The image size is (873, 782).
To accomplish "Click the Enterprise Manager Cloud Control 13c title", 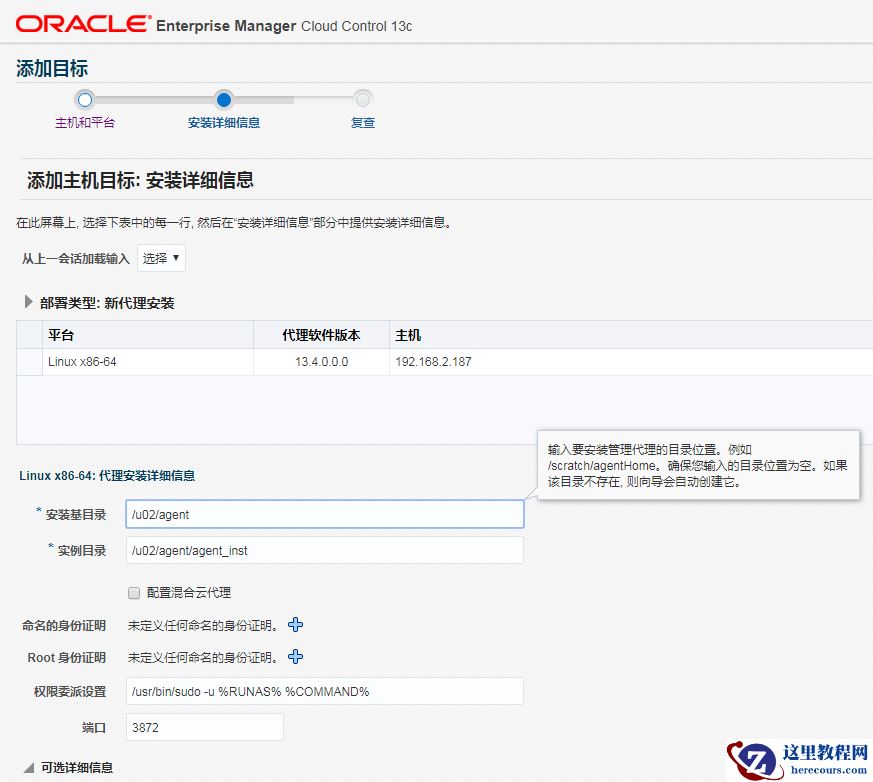I will 284,26.
